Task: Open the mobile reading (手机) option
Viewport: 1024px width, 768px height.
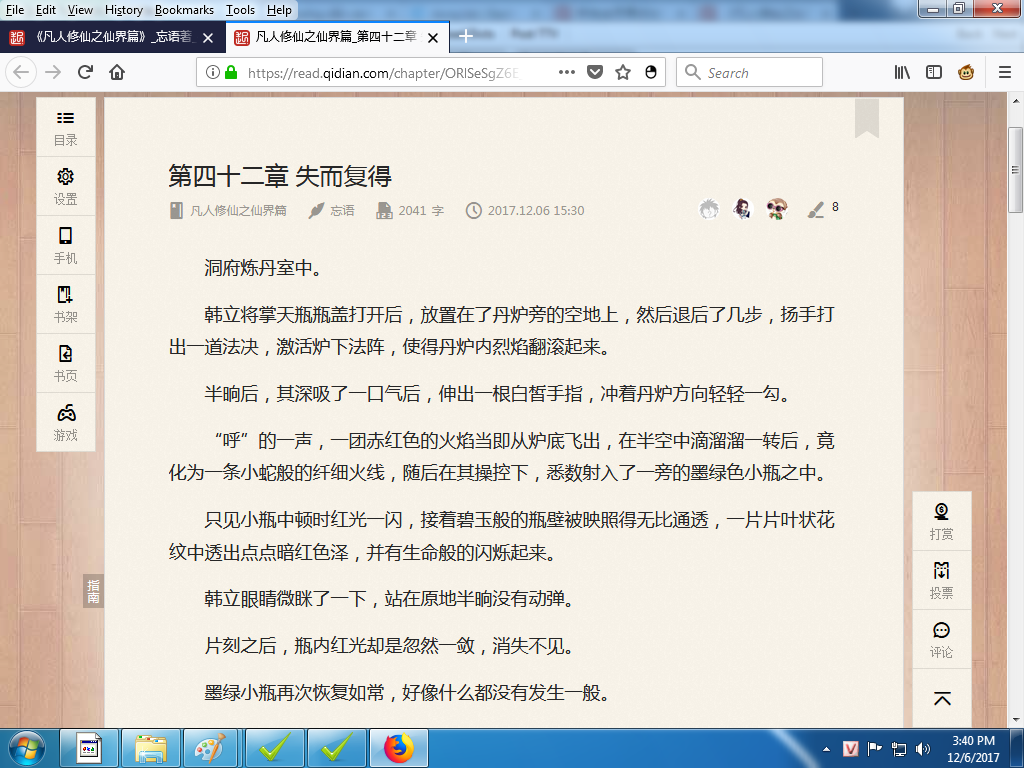Action: [64, 245]
